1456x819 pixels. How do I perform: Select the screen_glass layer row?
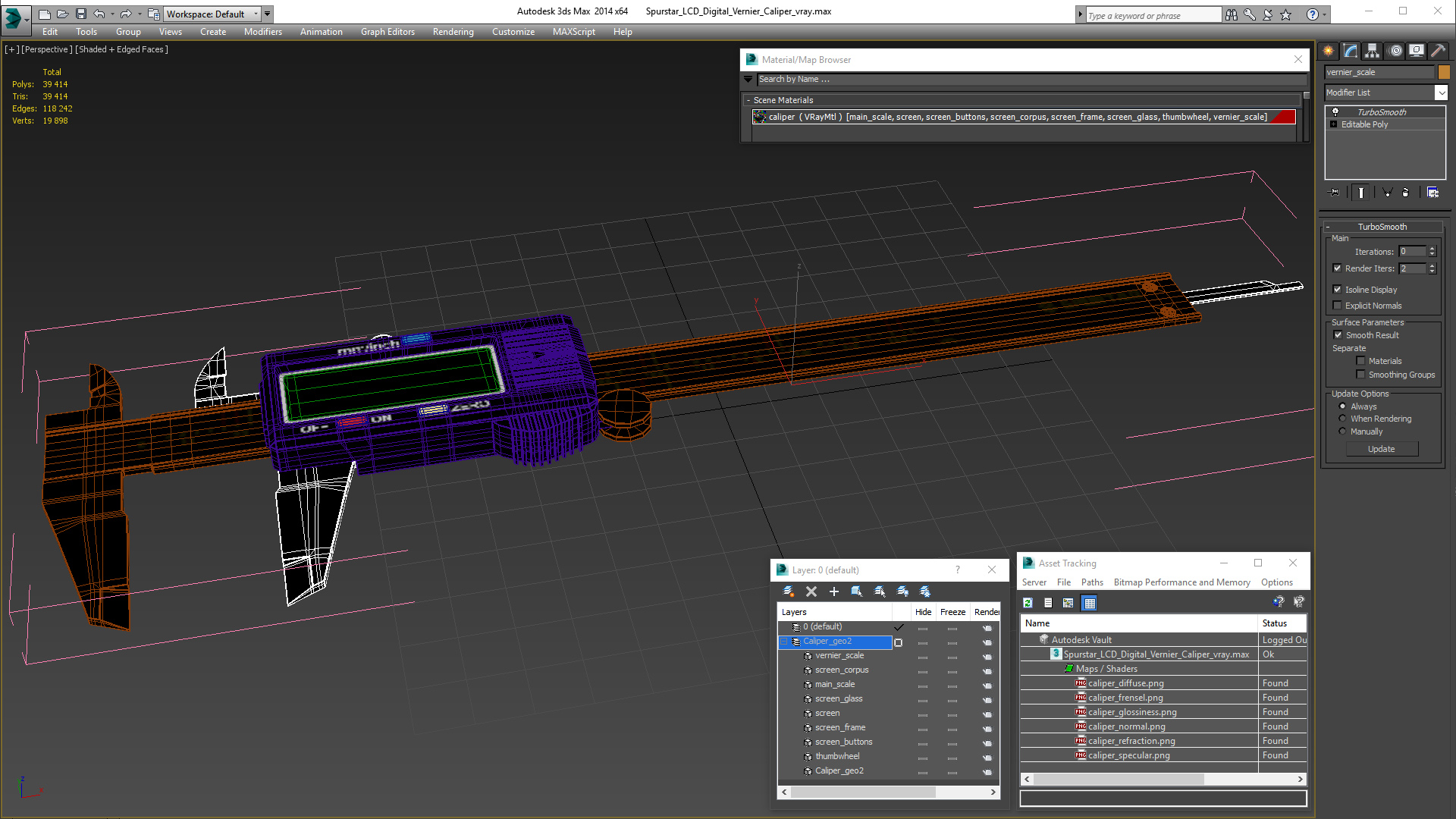click(839, 698)
